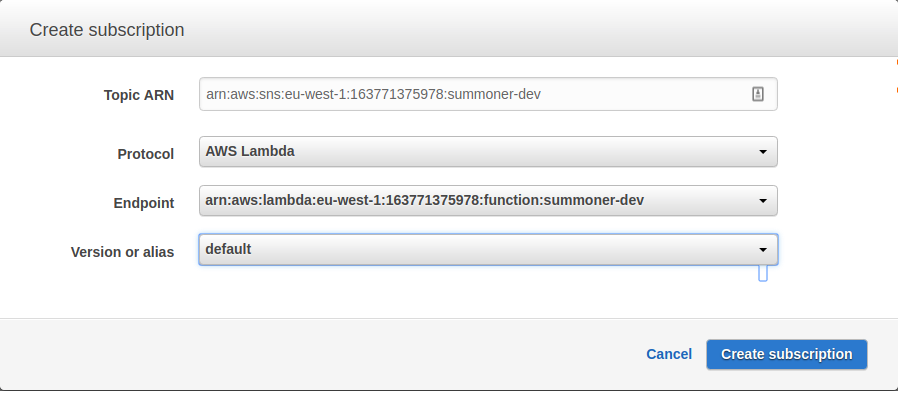Click the Version or alias label
Viewport: 905px width, 397px height.
(122, 252)
